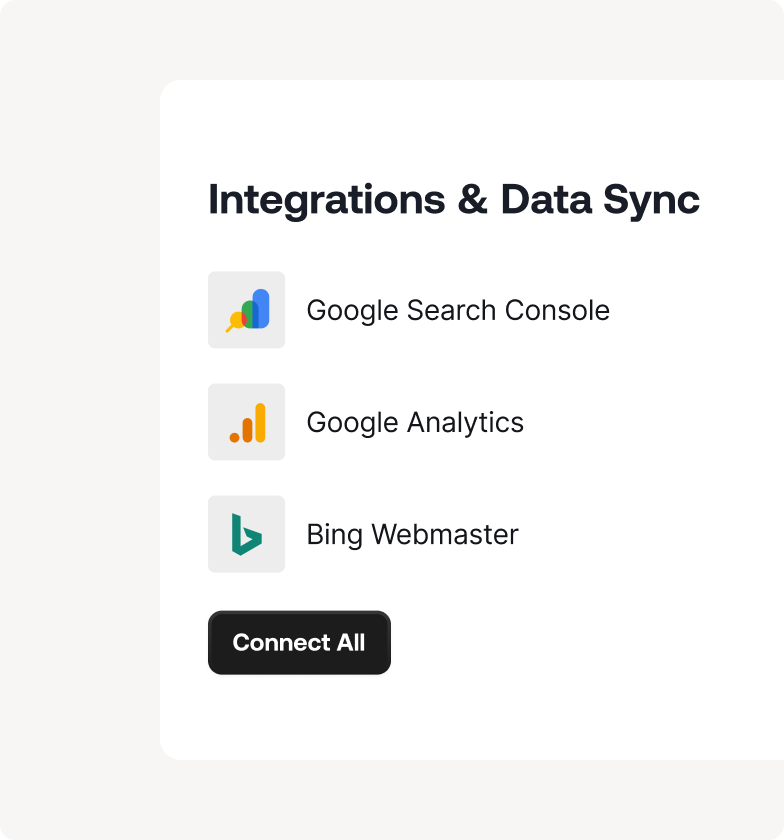
Task: Click the word "Bing" in third row
Action: tap(335, 535)
